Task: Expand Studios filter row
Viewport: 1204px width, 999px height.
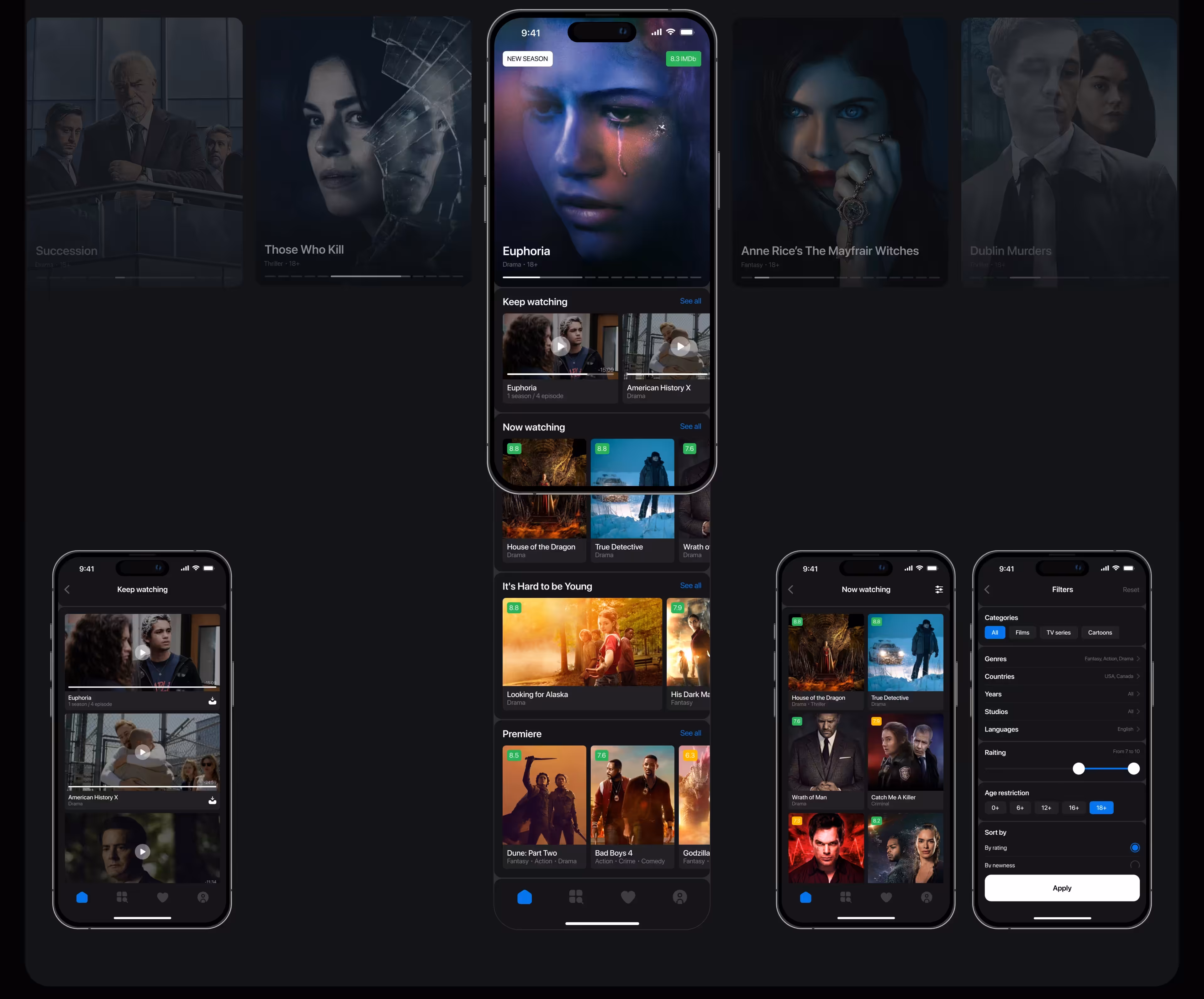Action: [x=1062, y=712]
